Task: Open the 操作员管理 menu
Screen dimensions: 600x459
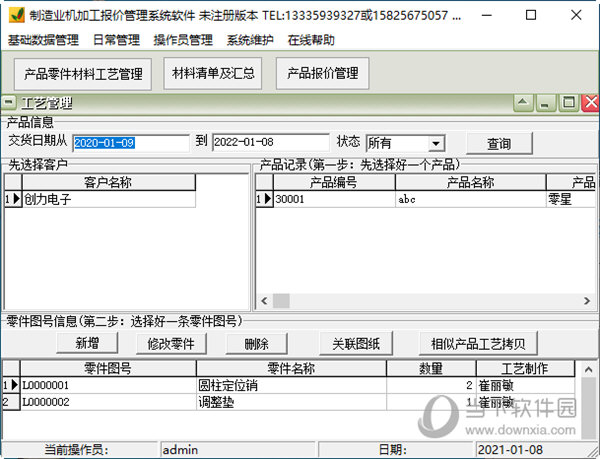Action: pos(183,40)
